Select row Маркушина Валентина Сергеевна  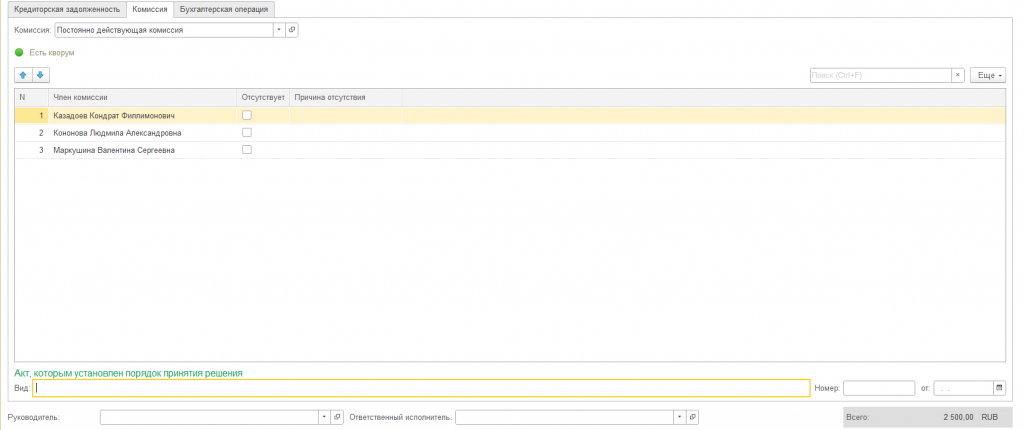pyautogui.click(x=510, y=150)
